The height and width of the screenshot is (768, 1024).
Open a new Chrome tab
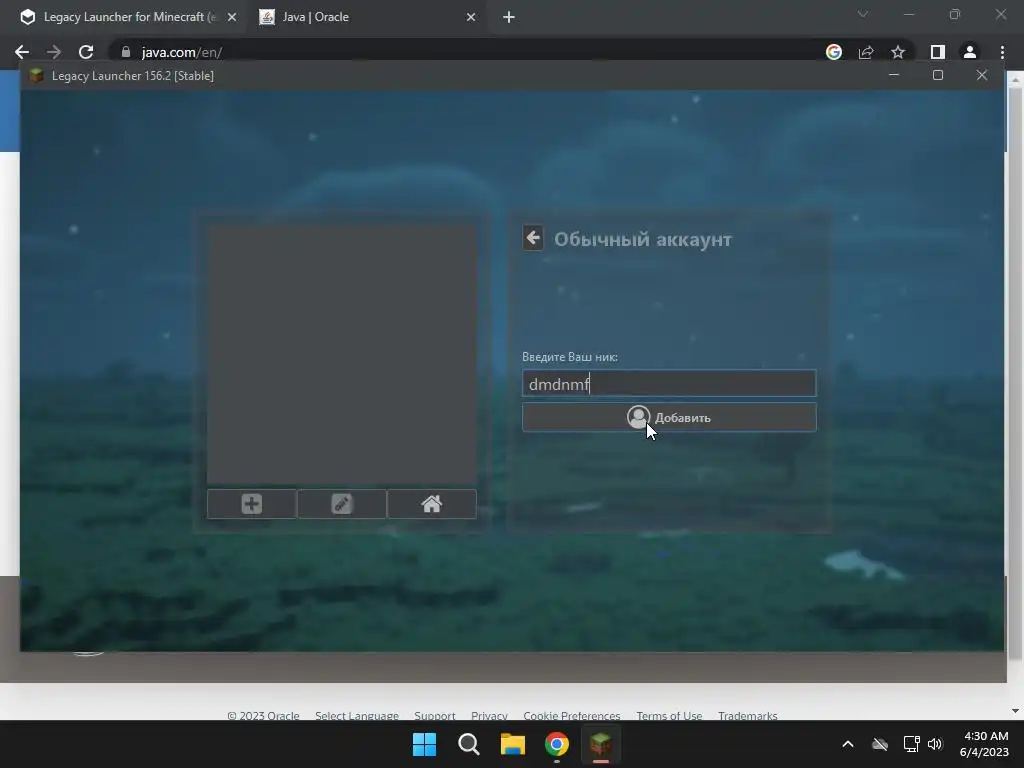509,17
